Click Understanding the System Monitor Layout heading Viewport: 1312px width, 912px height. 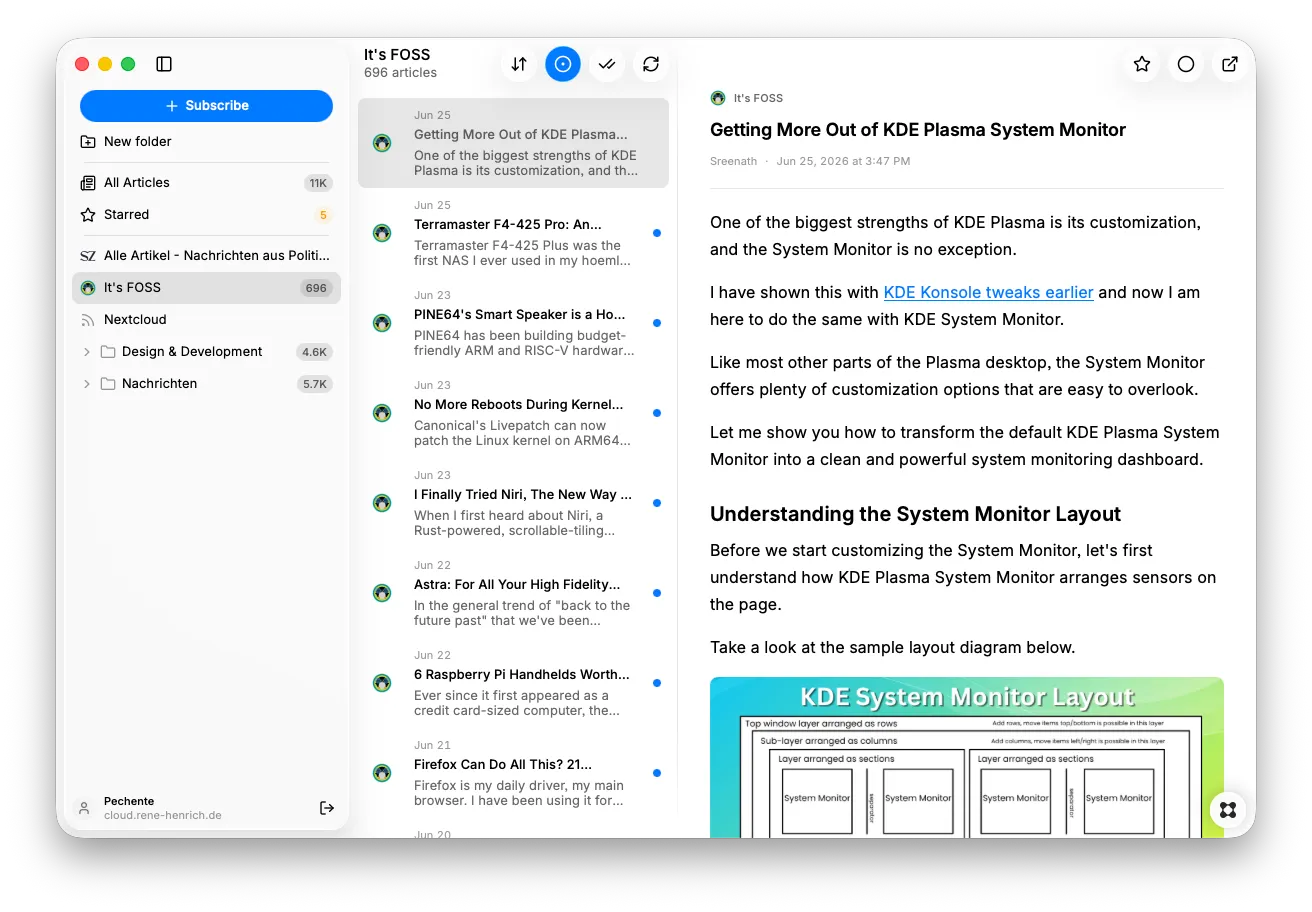point(915,514)
